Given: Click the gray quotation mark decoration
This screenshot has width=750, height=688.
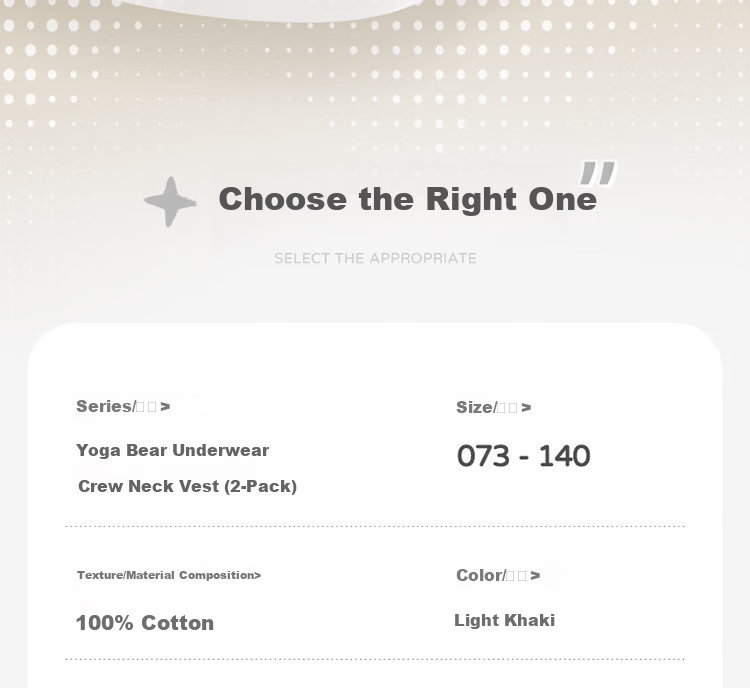Looking at the screenshot, I should click(598, 173).
